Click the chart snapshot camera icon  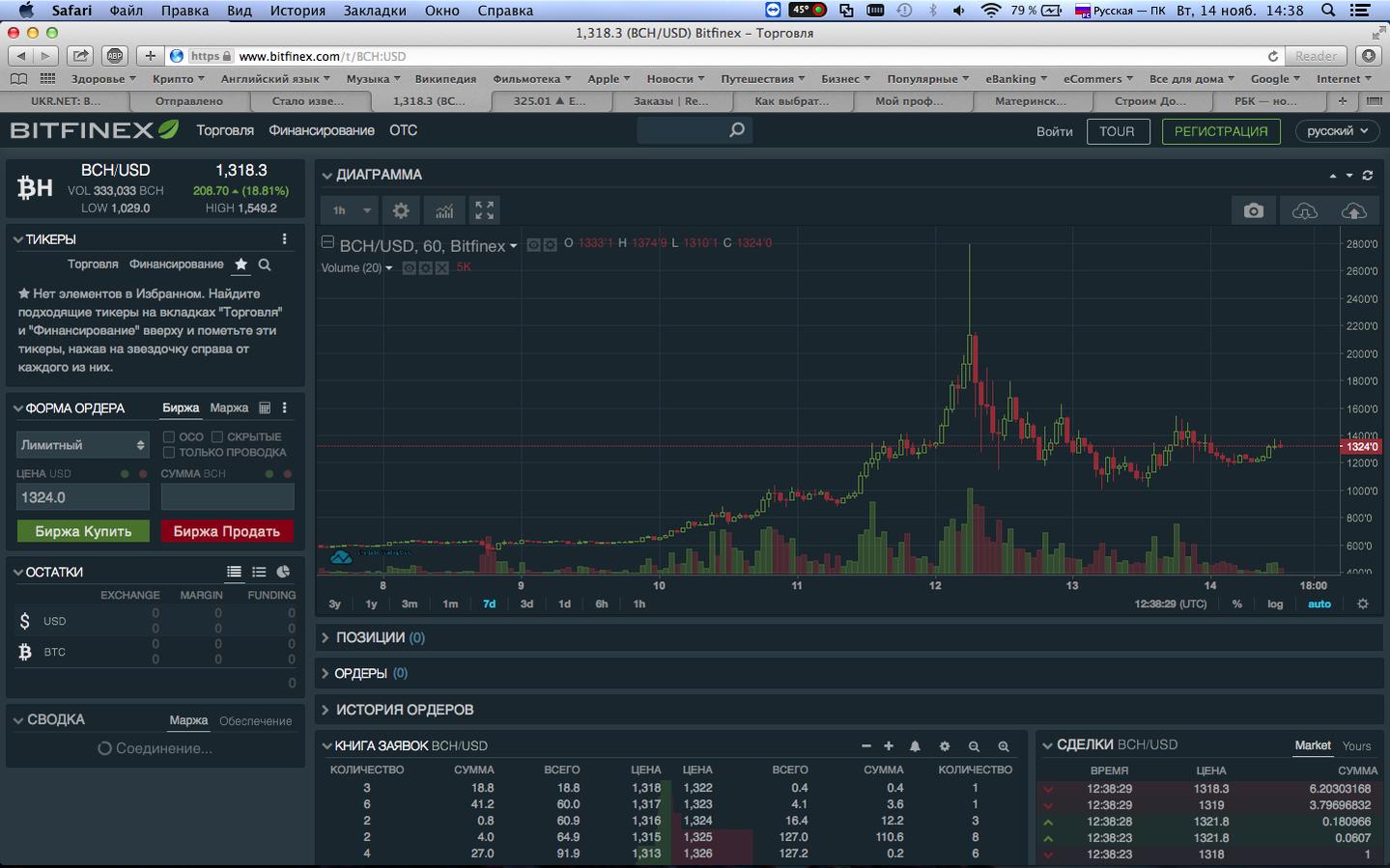click(1253, 210)
